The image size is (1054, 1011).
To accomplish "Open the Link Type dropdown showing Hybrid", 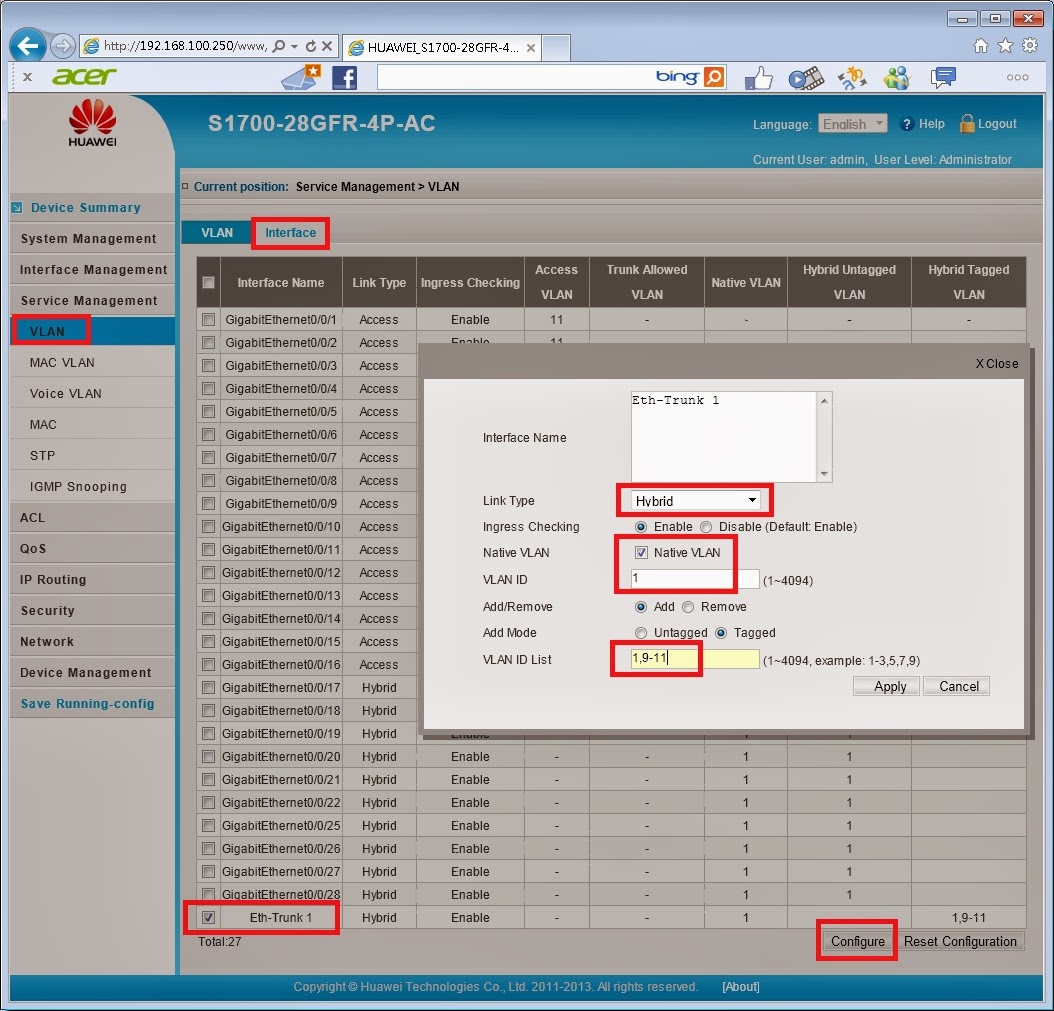I will point(694,500).
